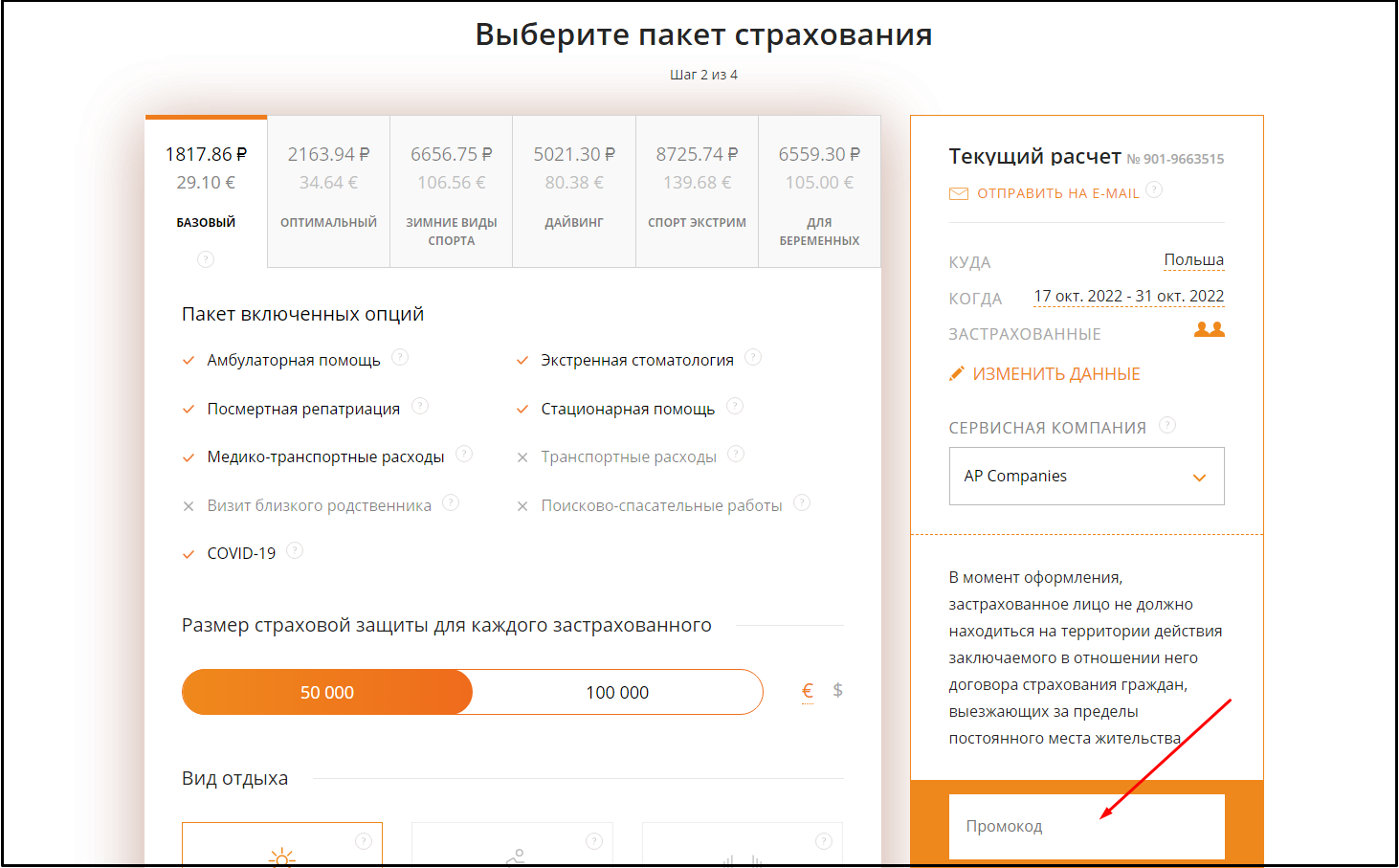Switch currency to euro
This screenshot has height=868, width=1399.
(x=808, y=691)
